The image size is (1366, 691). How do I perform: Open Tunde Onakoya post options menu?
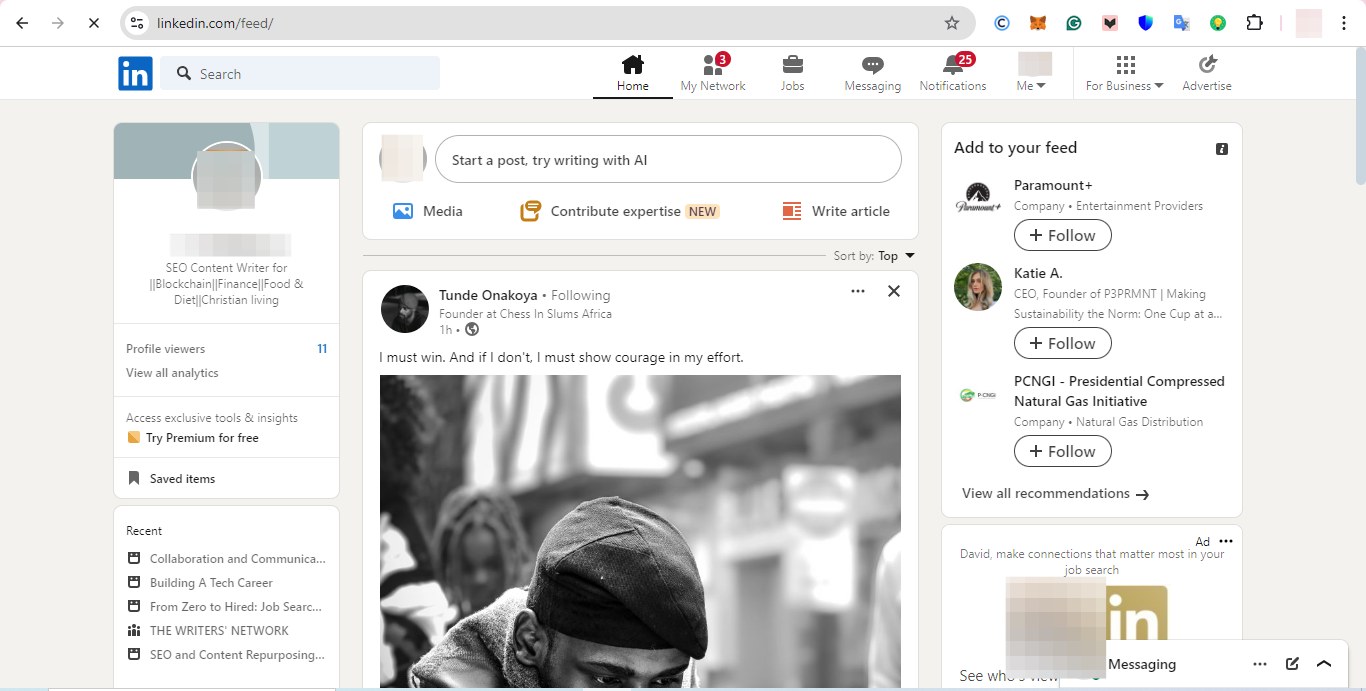858,291
